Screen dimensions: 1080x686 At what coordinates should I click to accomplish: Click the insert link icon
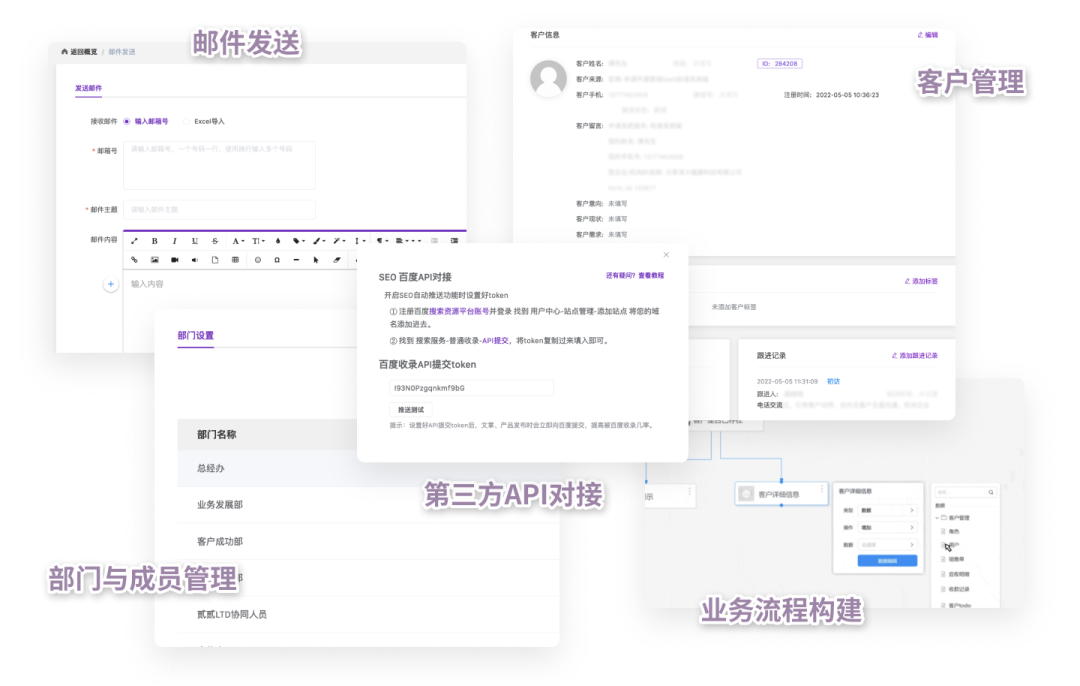coord(134,260)
